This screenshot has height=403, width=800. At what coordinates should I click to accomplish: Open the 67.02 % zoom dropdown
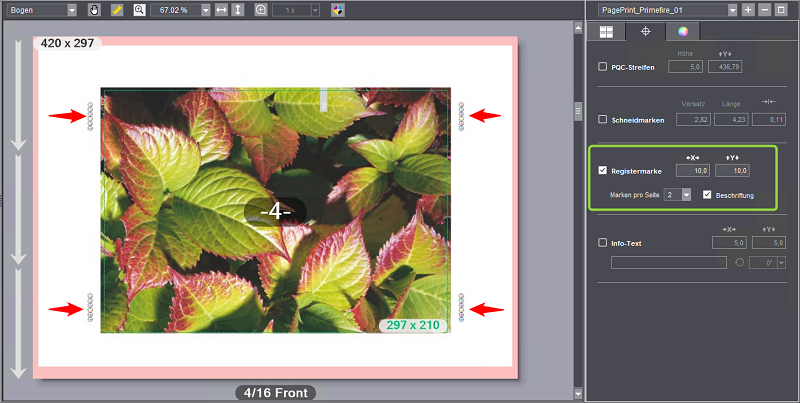coord(205,10)
